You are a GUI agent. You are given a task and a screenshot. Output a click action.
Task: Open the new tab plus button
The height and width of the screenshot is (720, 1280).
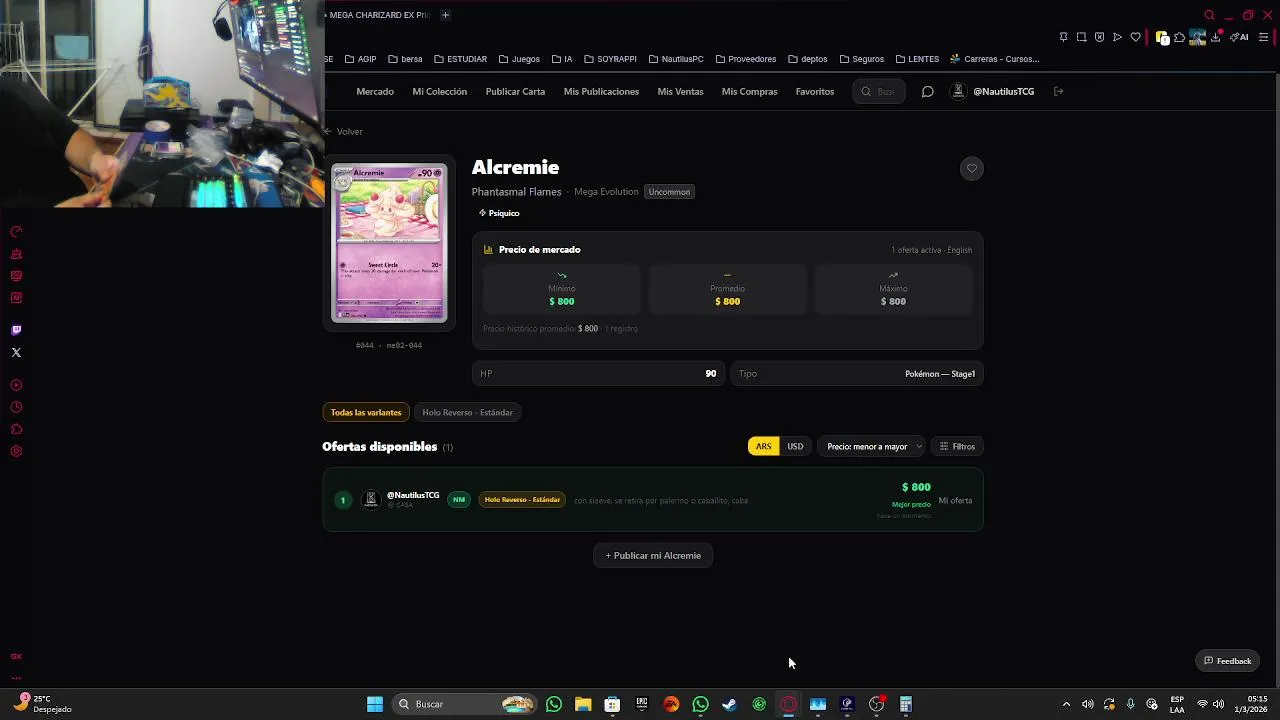445,15
